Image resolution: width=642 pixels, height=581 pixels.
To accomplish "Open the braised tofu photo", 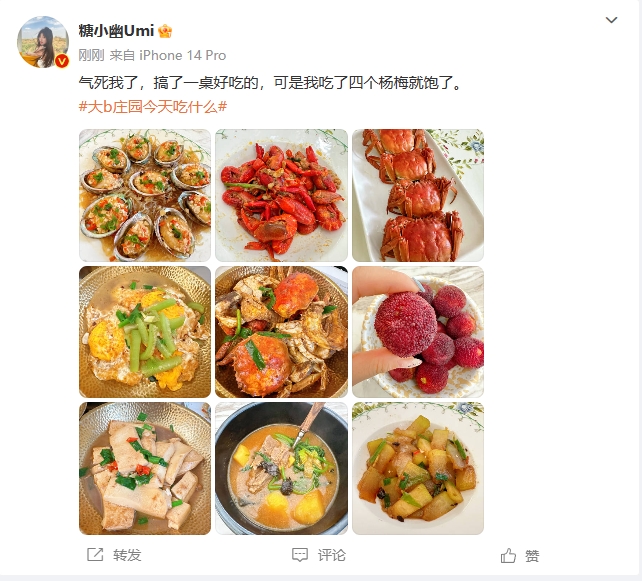I will 145,468.
